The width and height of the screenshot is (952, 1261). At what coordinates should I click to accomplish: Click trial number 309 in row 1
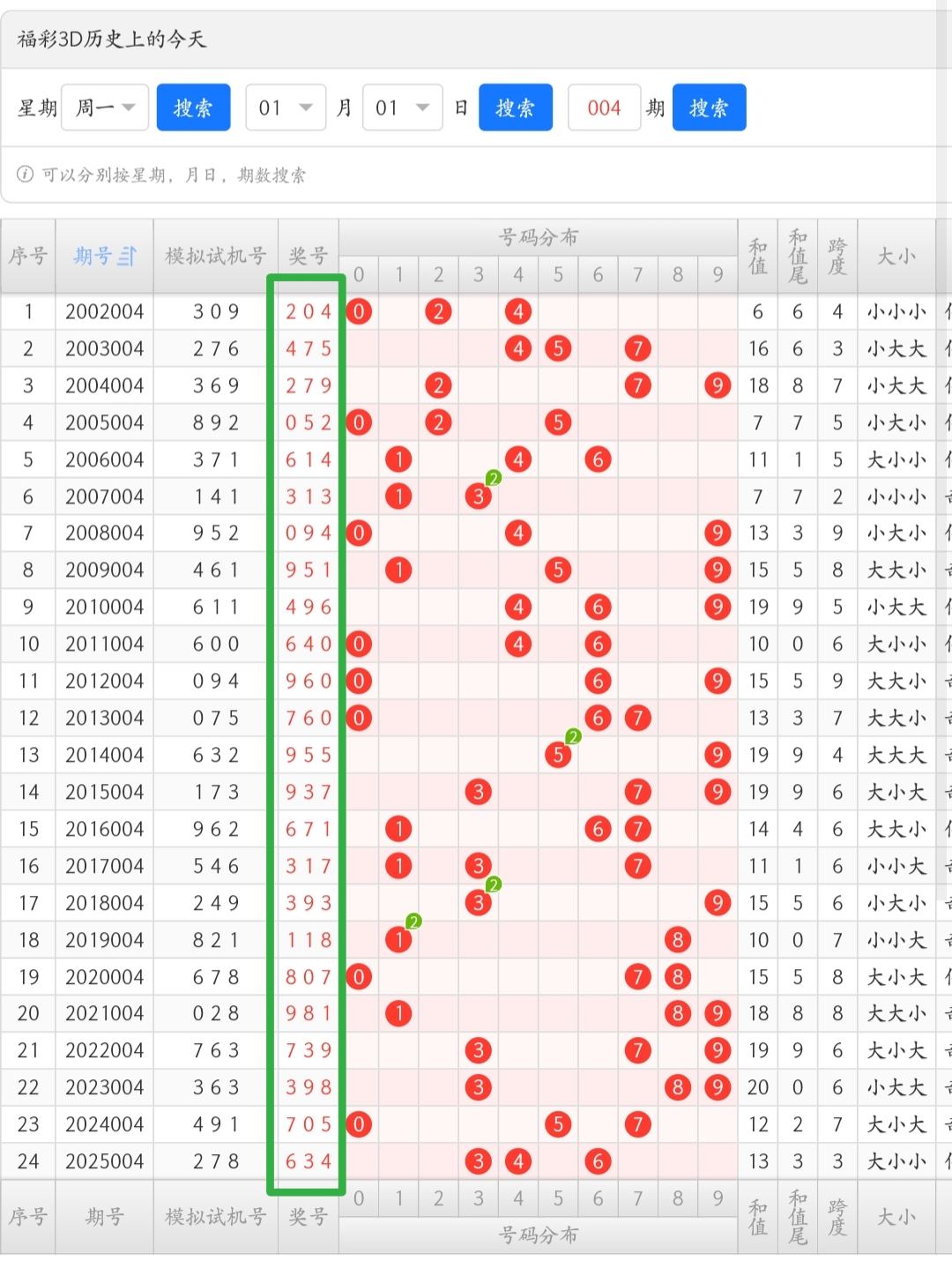click(216, 311)
